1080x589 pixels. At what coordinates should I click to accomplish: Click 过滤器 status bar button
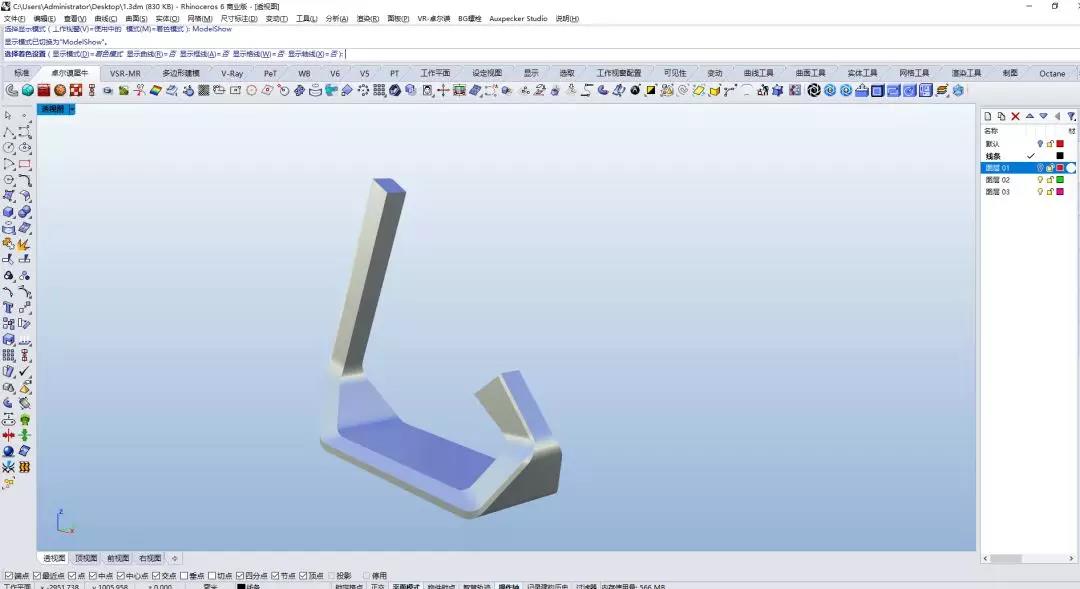coord(585,586)
